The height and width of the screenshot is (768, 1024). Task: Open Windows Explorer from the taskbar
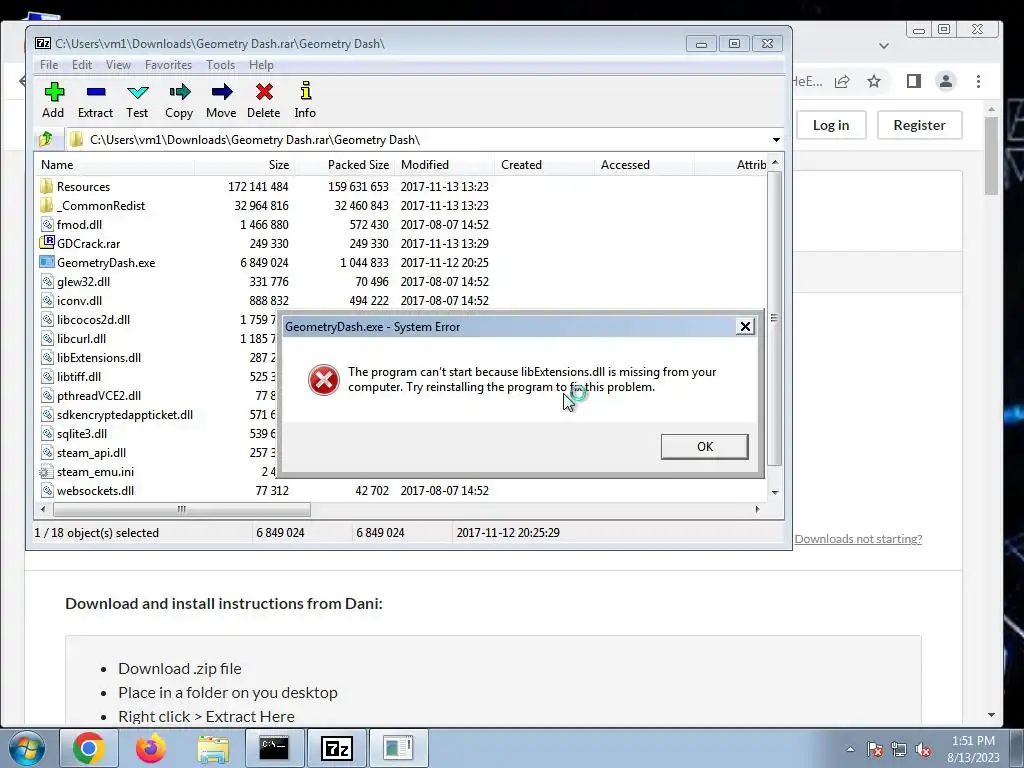[x=213, y=749]
